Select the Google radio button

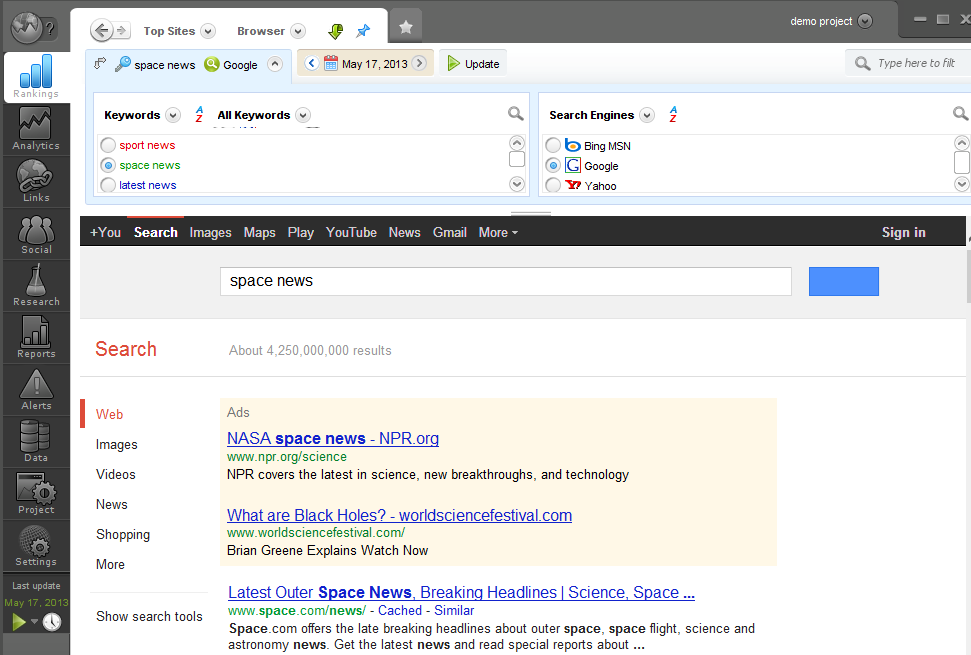click(553, 165)
